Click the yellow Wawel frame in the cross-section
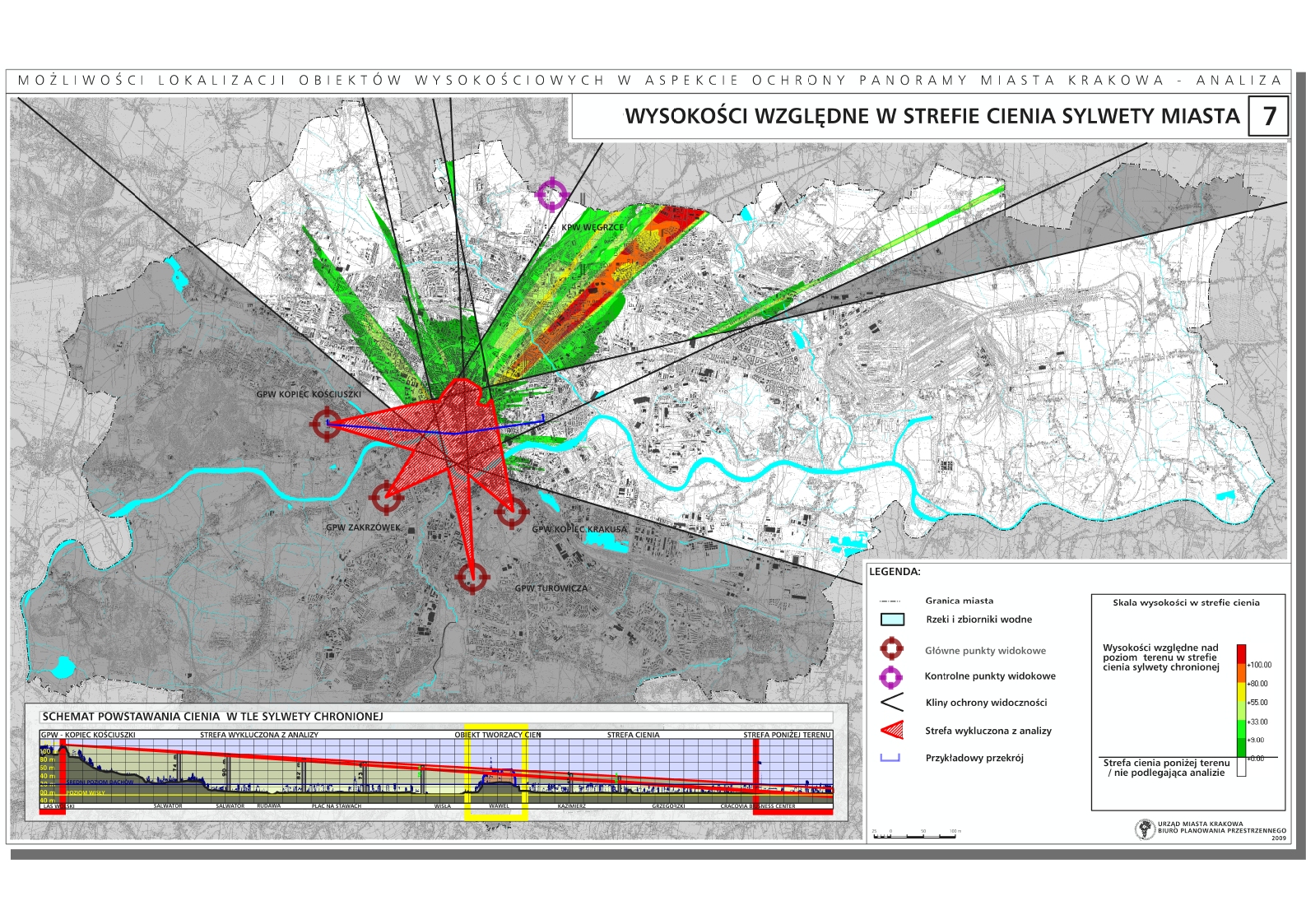Viewport: 1306px width, 924px height. pyautogui.click(x=497, y=773)
